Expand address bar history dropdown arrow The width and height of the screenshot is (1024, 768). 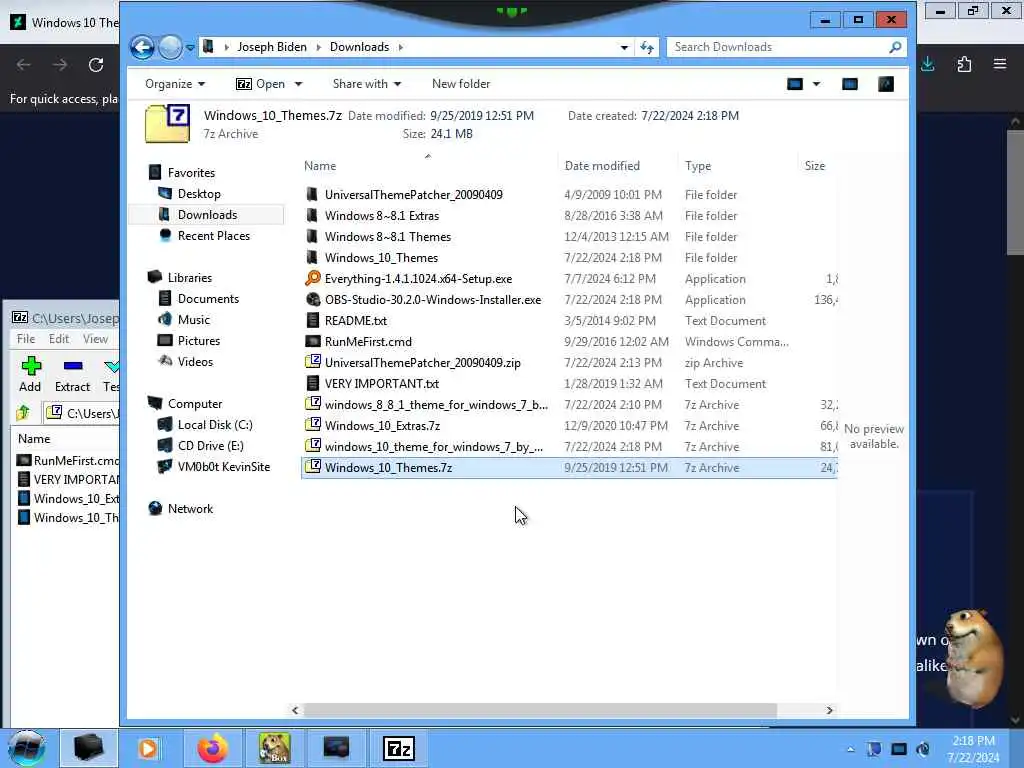pos(624,48)
